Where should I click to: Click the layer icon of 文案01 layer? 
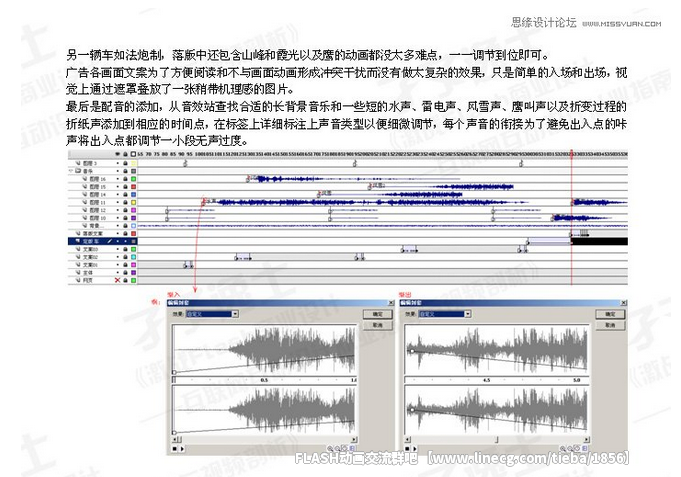tap(78, 265)
